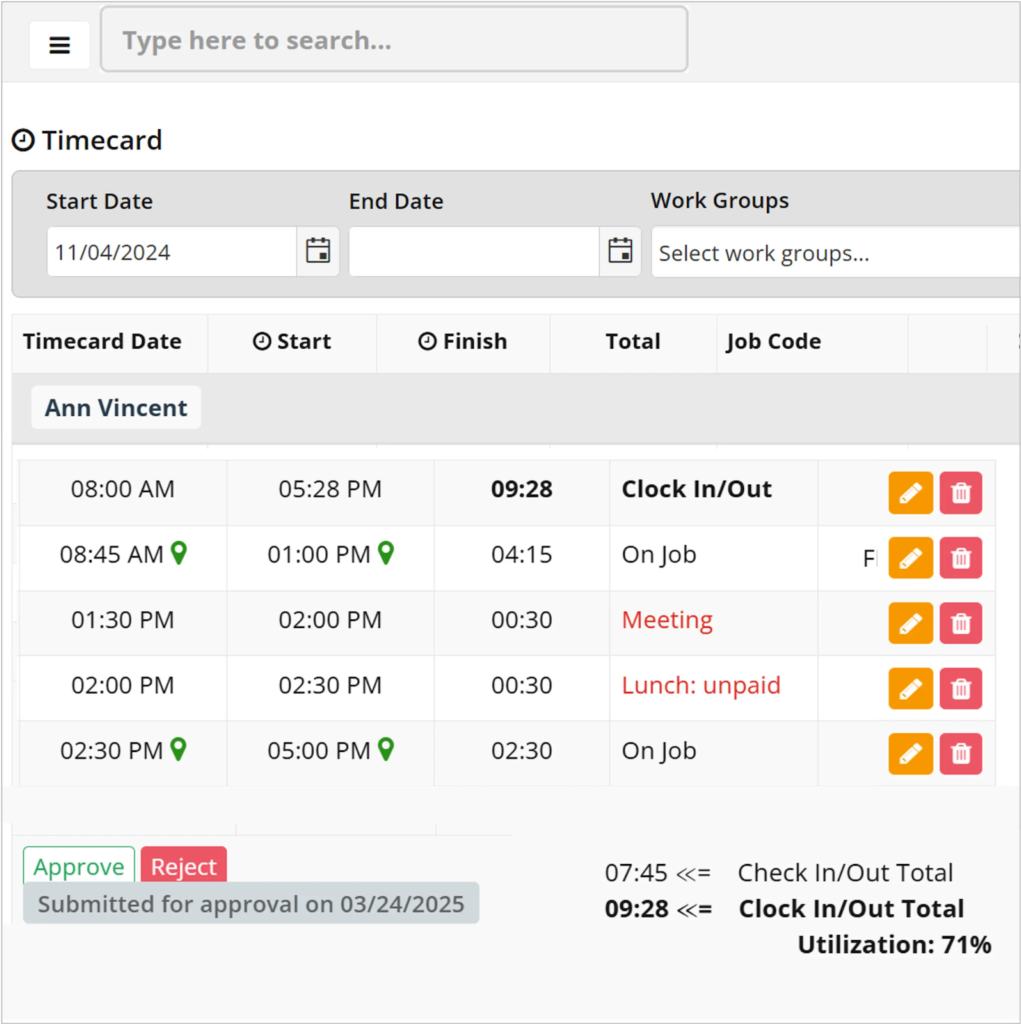
Task: Sort by Timecard Date column header
Action: pos(102,342)
